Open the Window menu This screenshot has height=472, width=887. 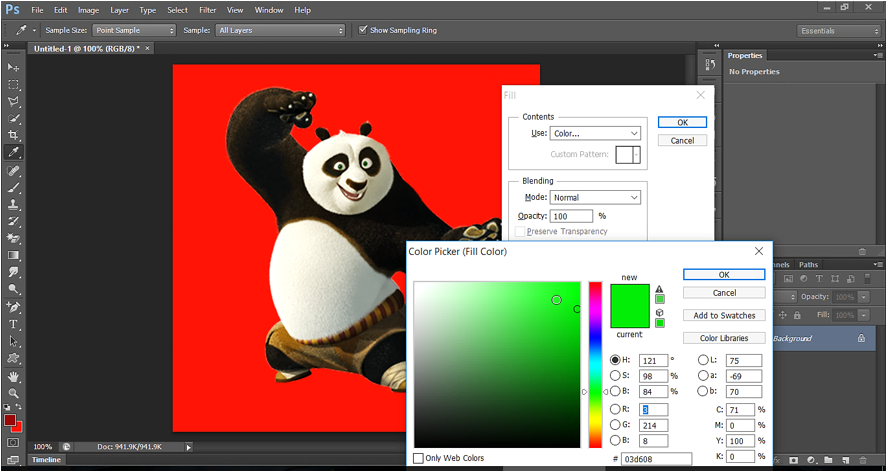[269, 10]
